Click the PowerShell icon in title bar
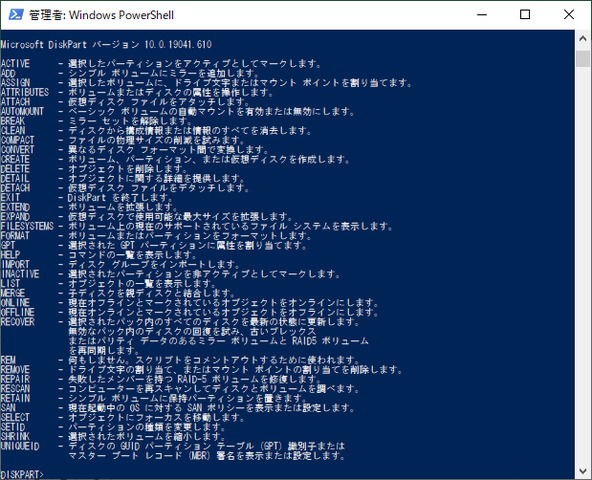This screenshot has width=592, height=480. click(x=16, y=15)
